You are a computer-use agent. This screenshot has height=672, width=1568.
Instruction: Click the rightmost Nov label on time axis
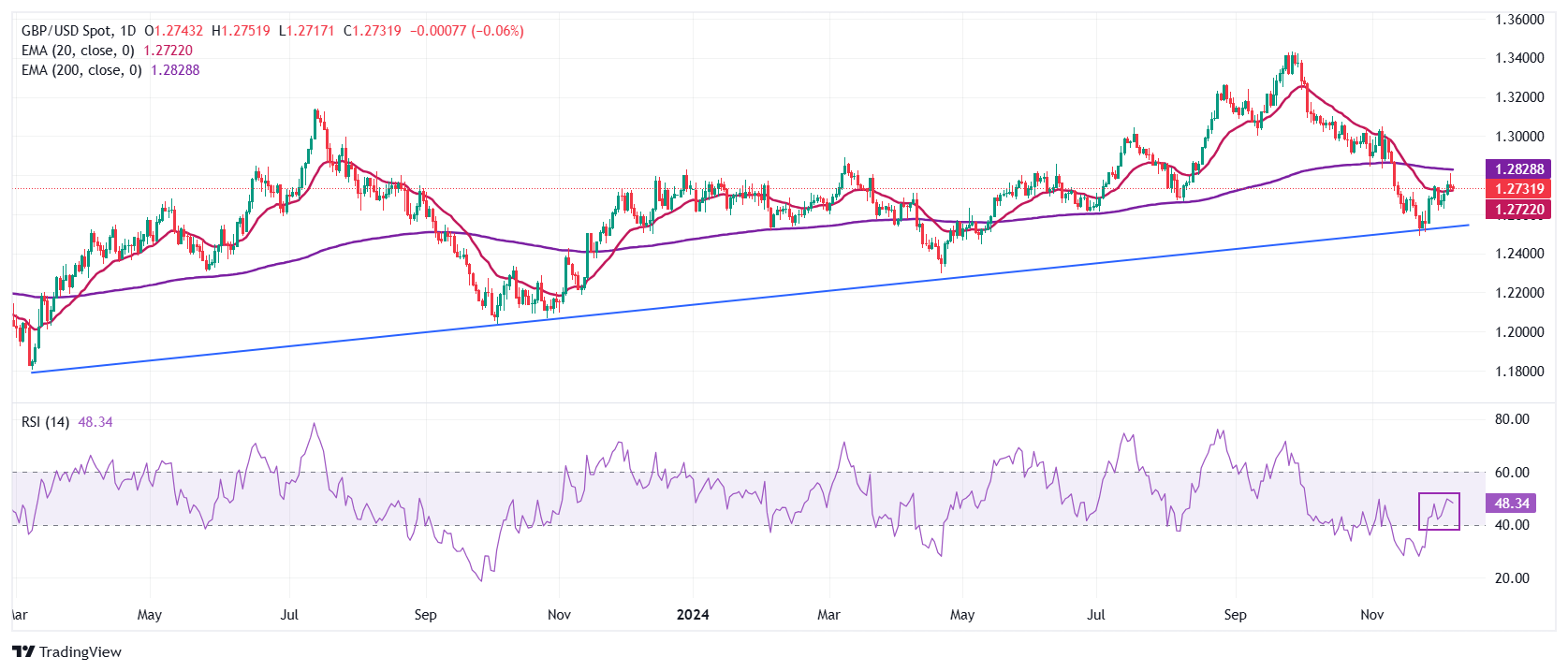point(1371,615)
